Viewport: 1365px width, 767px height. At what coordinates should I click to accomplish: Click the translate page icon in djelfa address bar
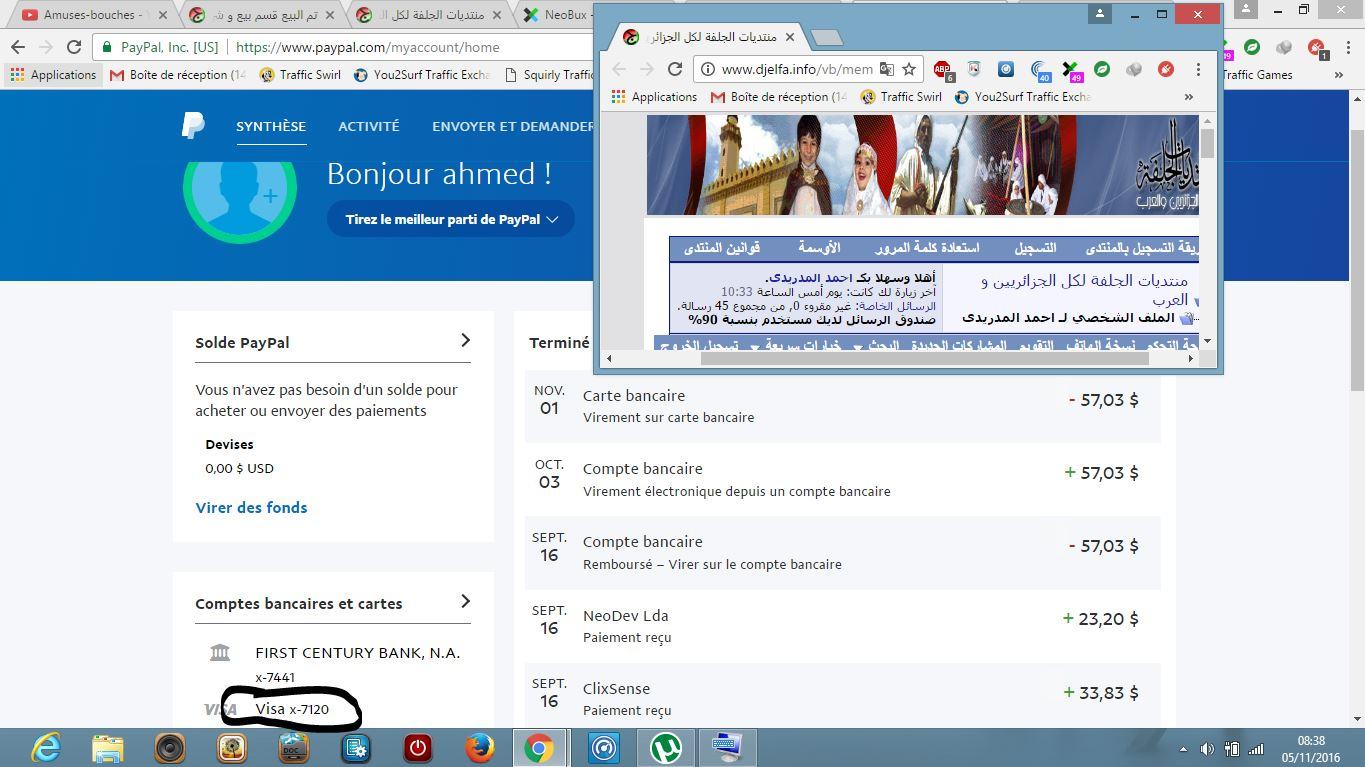point(887,69)
